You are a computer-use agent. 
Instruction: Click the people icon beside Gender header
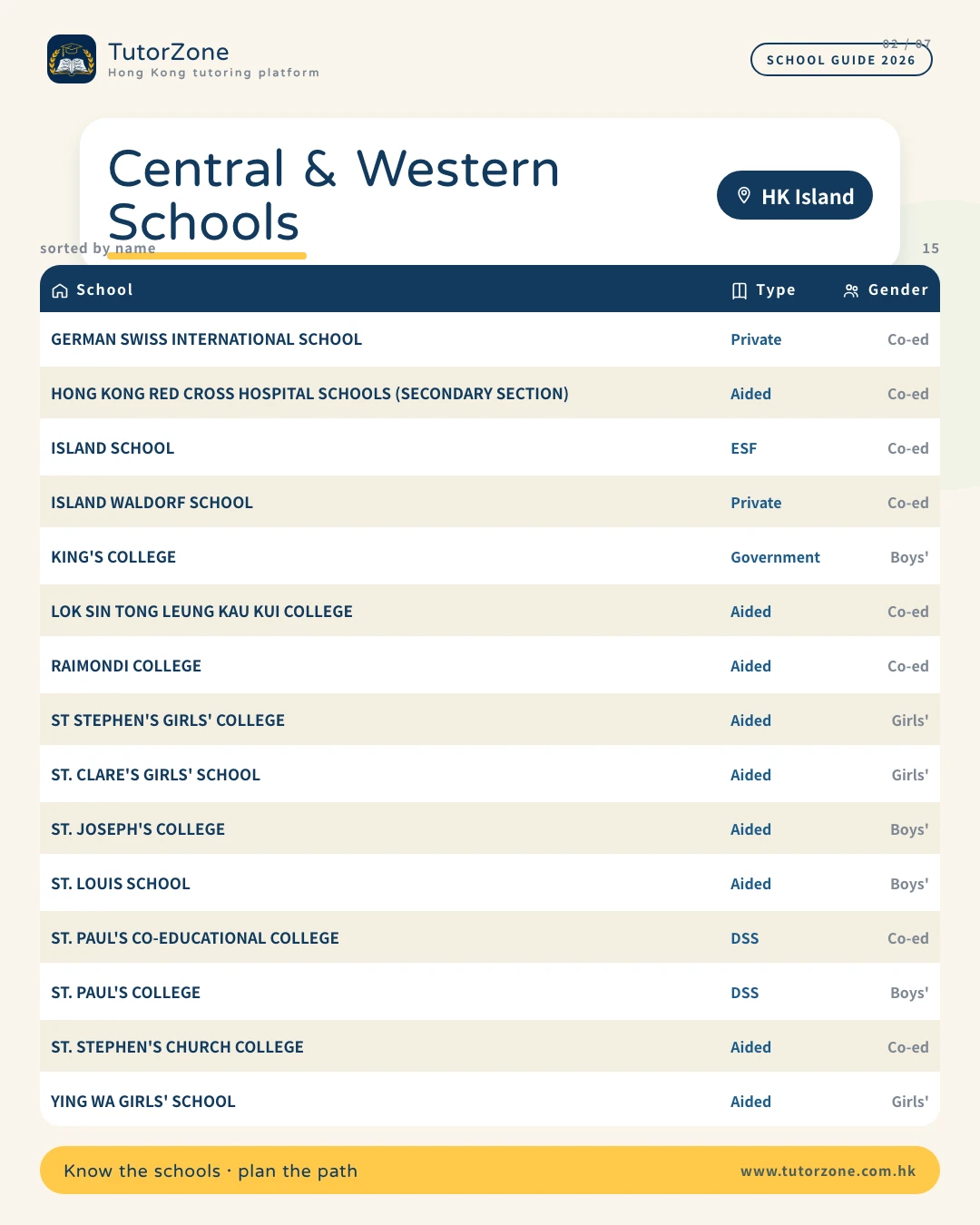(851, 290)
